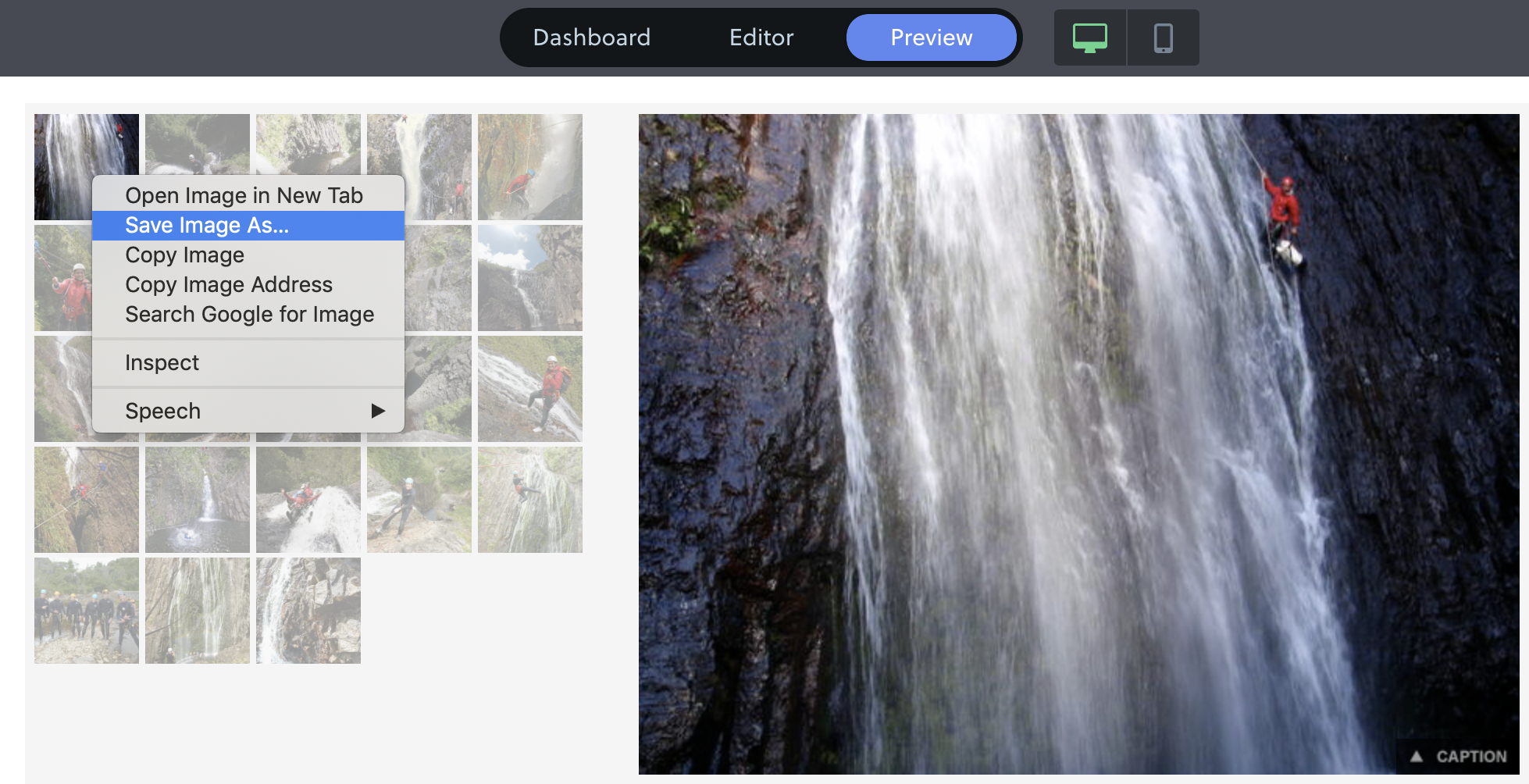Select the Preview tab
Viewport: 1529px width, 784px height.
coord(931,37)
